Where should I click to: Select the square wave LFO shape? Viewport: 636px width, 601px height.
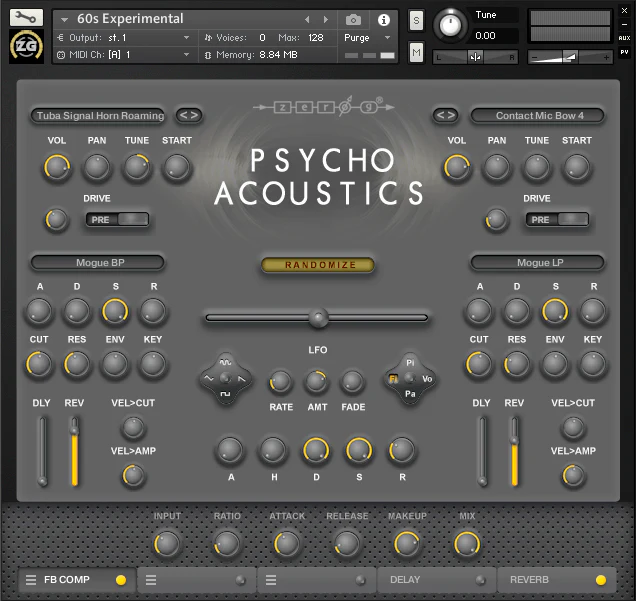pos(225,394)
